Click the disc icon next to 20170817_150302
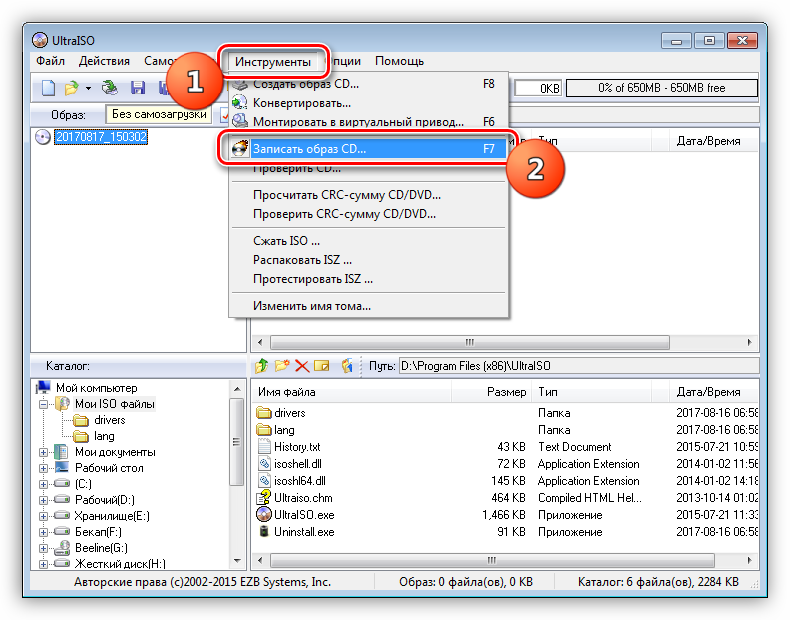The image size is (790, 620). (43, 137)
